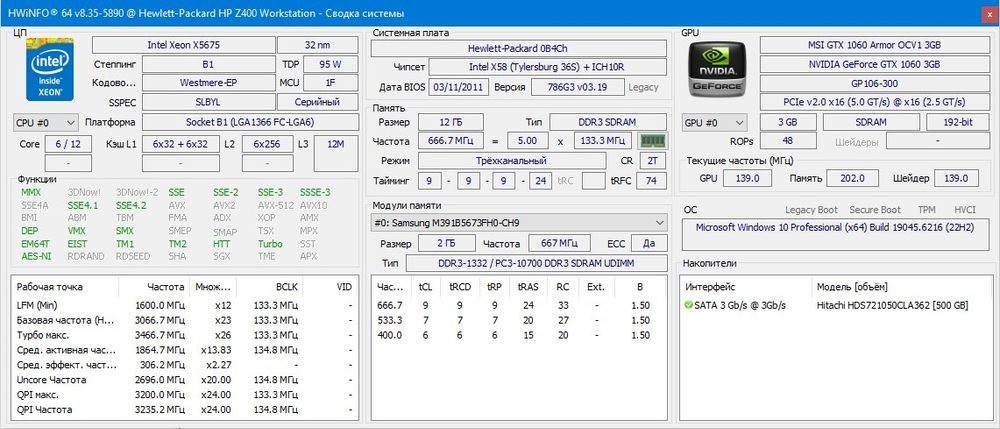Click the NVIDIA GeForce logo

coord(717,68)
